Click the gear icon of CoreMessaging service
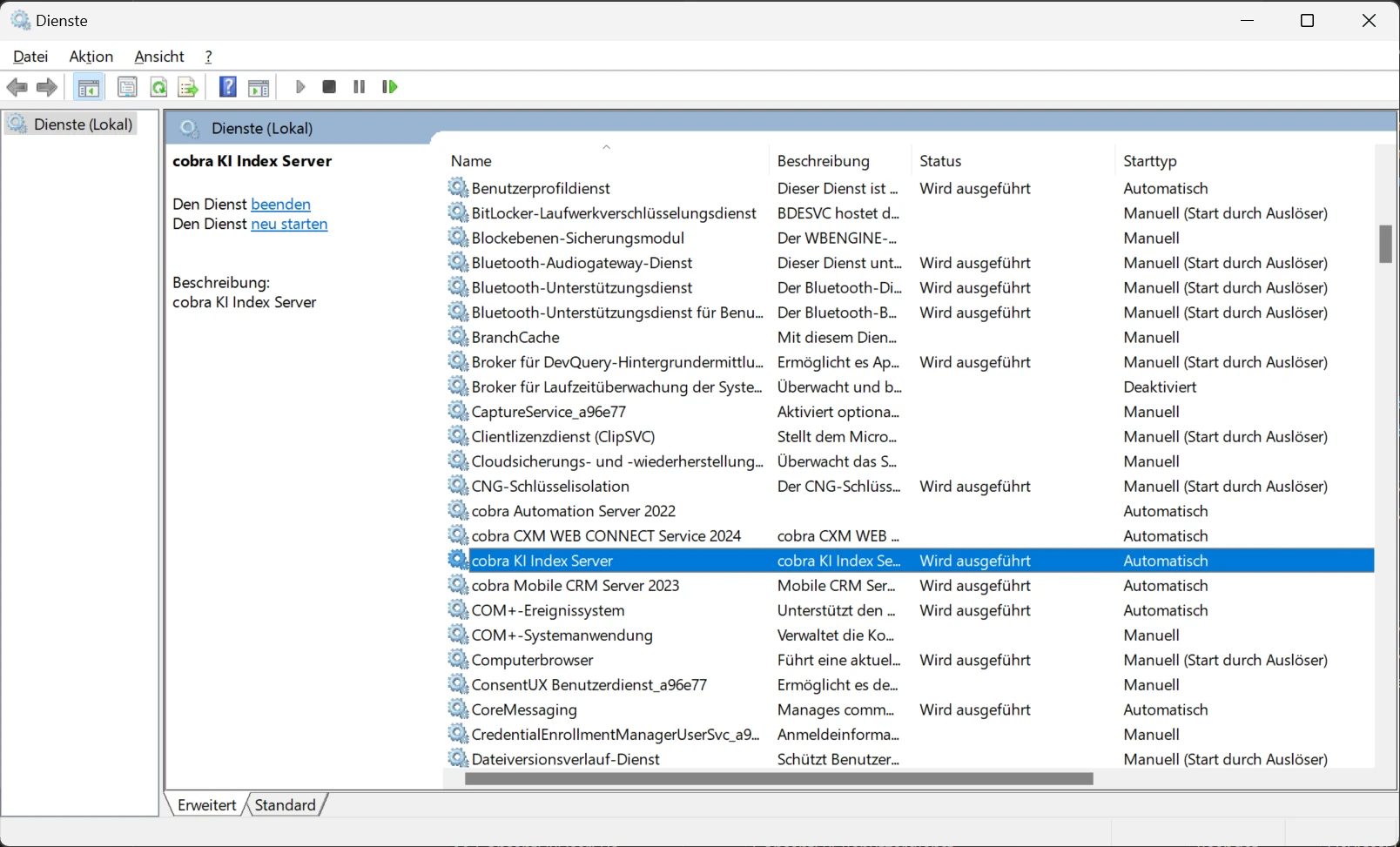1400x847 pixels. [458, 709]
